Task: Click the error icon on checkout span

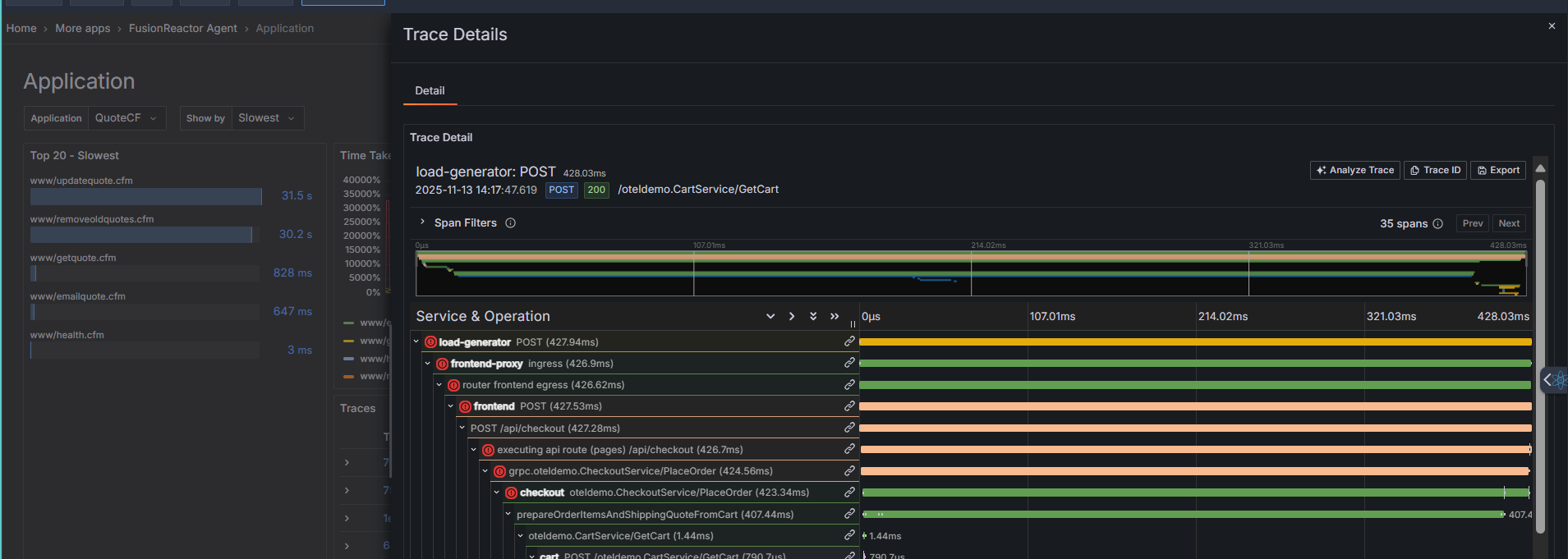Action: coord(511,493)
